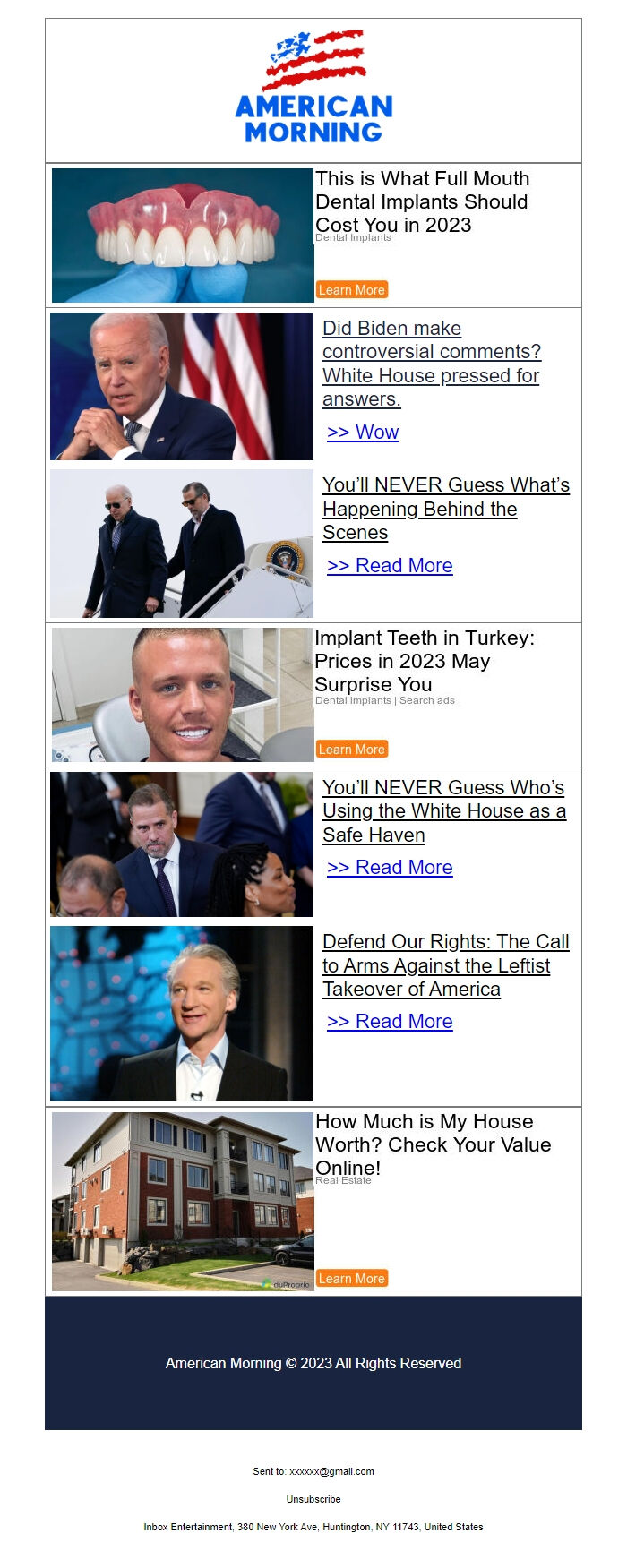Click the American Morning flag logo
The image size is (627, 1568).
click(313, 87)
